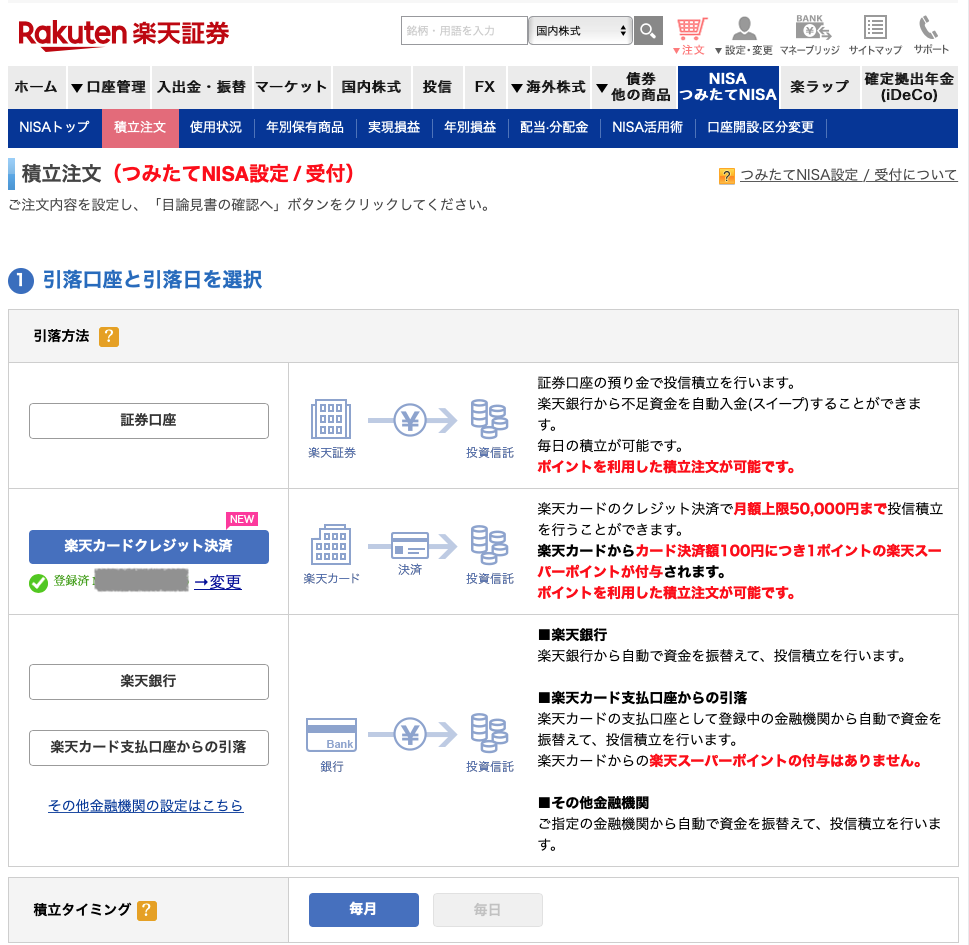Click the マネーブリッジ bank icon
The height and width of the screenshot is (945, 969).
coord(810,36)
